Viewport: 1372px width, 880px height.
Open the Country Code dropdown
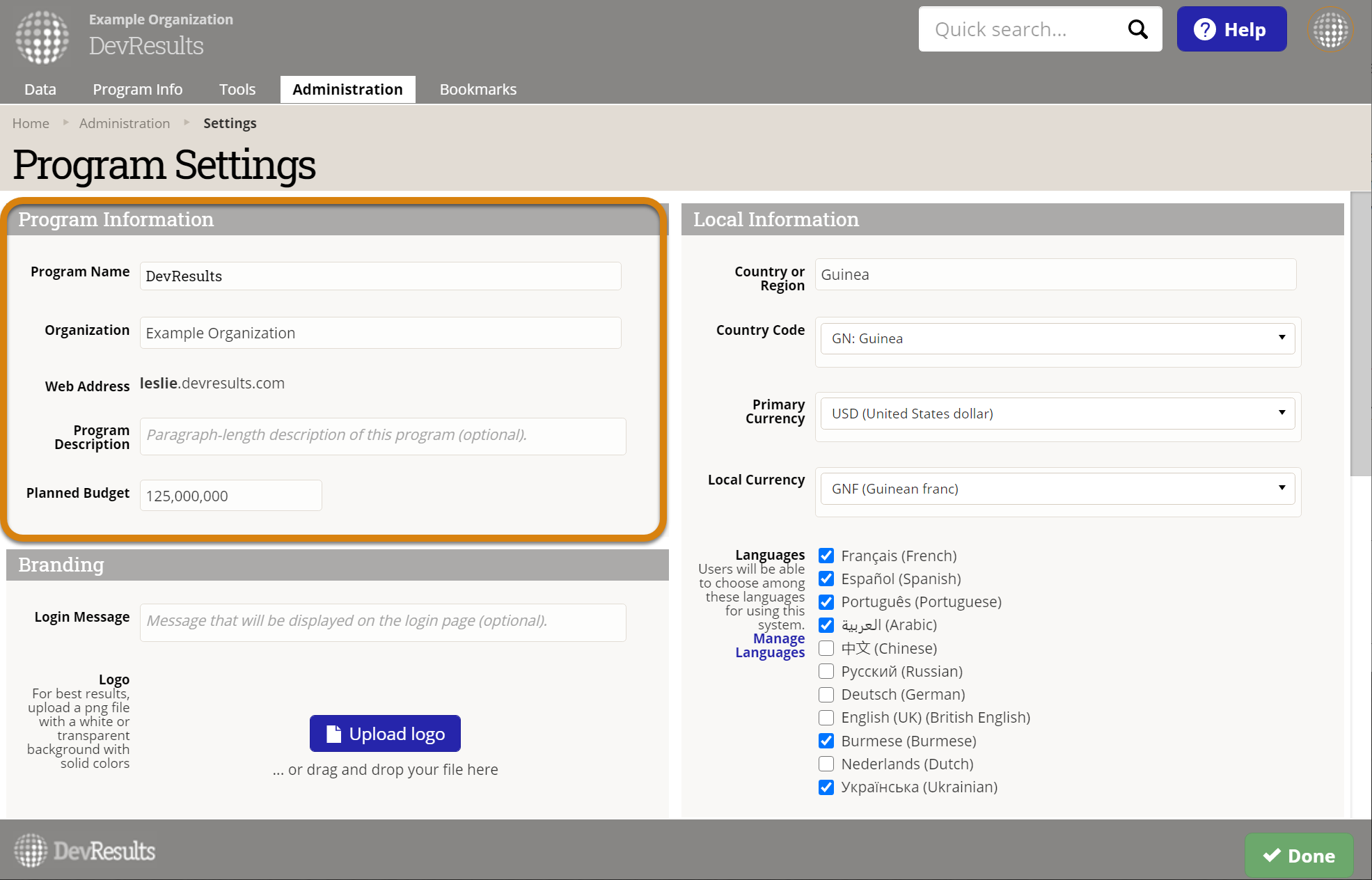[1057, 338]
